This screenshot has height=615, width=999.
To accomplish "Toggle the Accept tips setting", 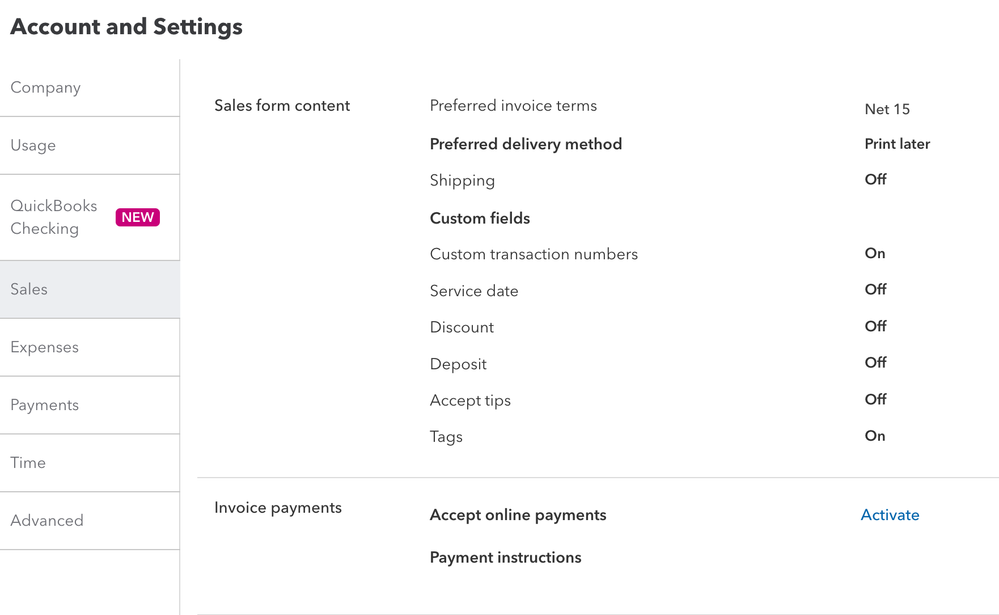I will 875,400.
